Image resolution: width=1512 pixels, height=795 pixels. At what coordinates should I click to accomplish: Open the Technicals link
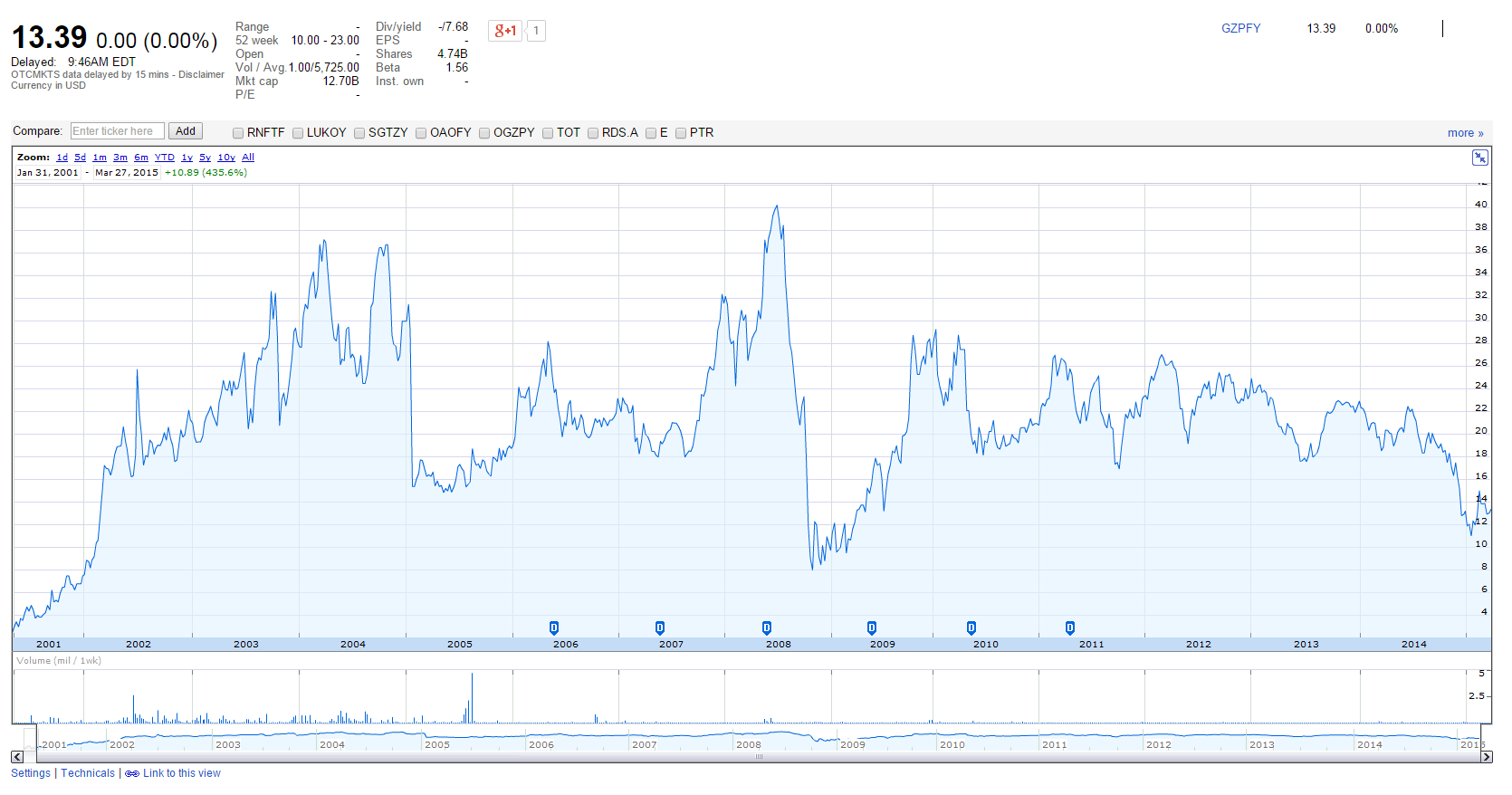pos(88,773)
